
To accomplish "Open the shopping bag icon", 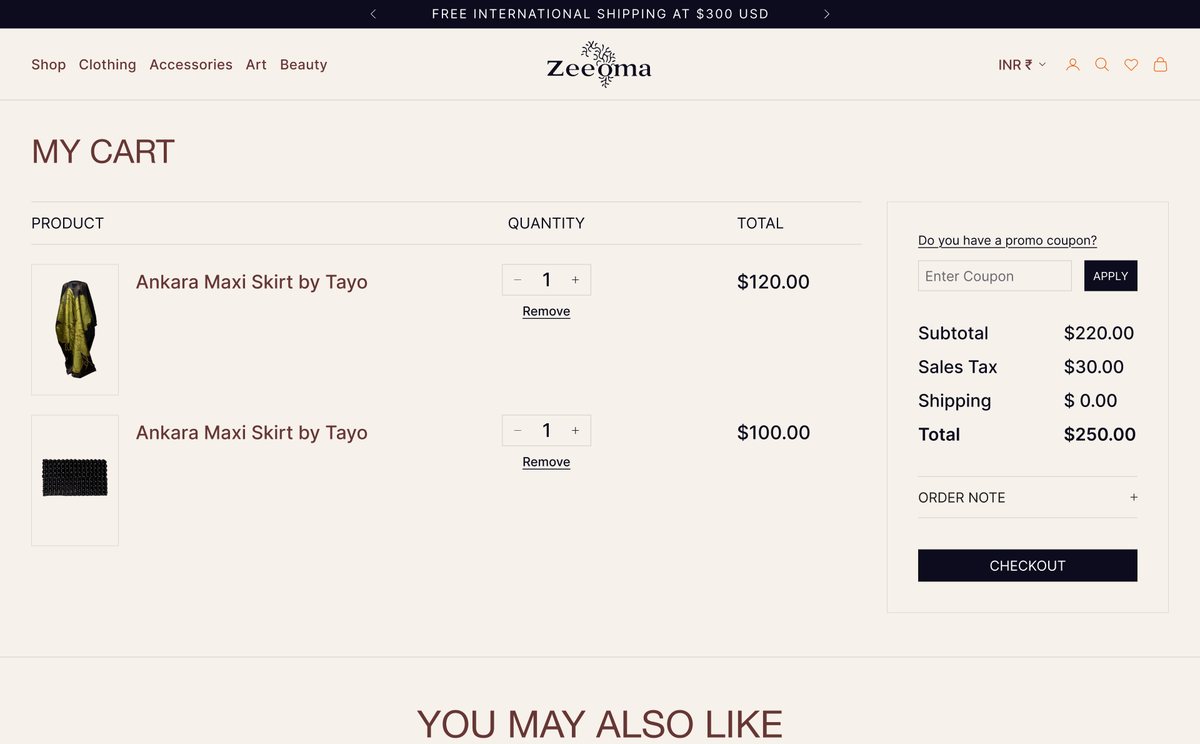I will pos(1160,64).
